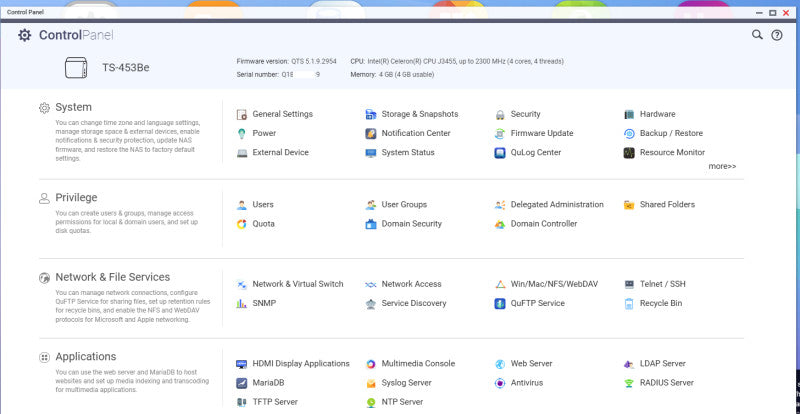This screenshot has height=414, width=800.
Task: Select the System section heading
Action: [73, 107]
